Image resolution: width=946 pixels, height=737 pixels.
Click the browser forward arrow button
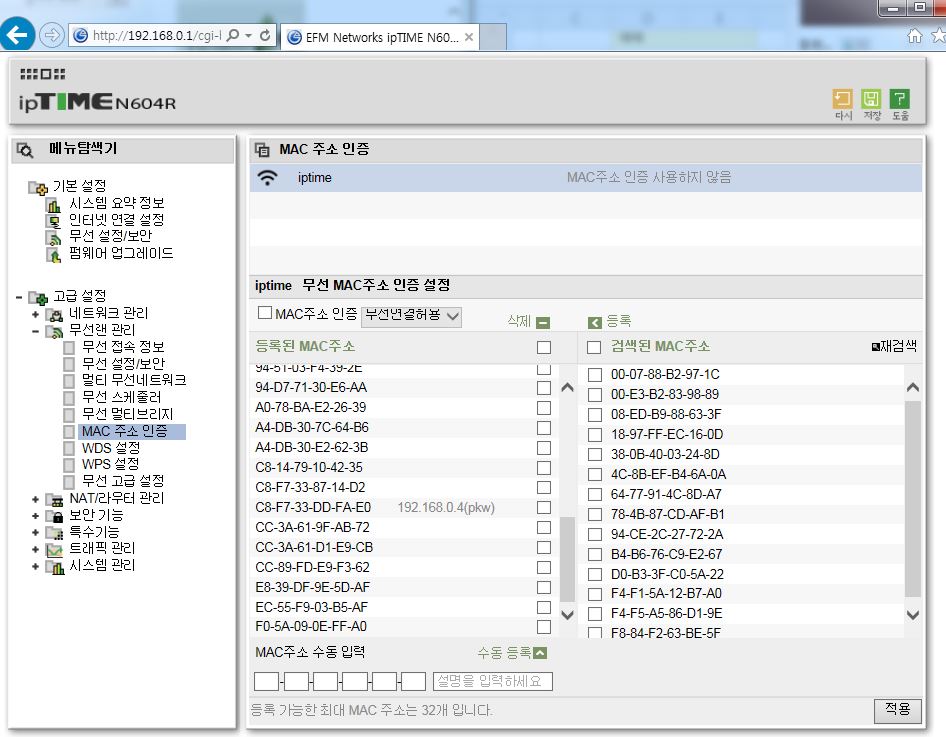51,35
